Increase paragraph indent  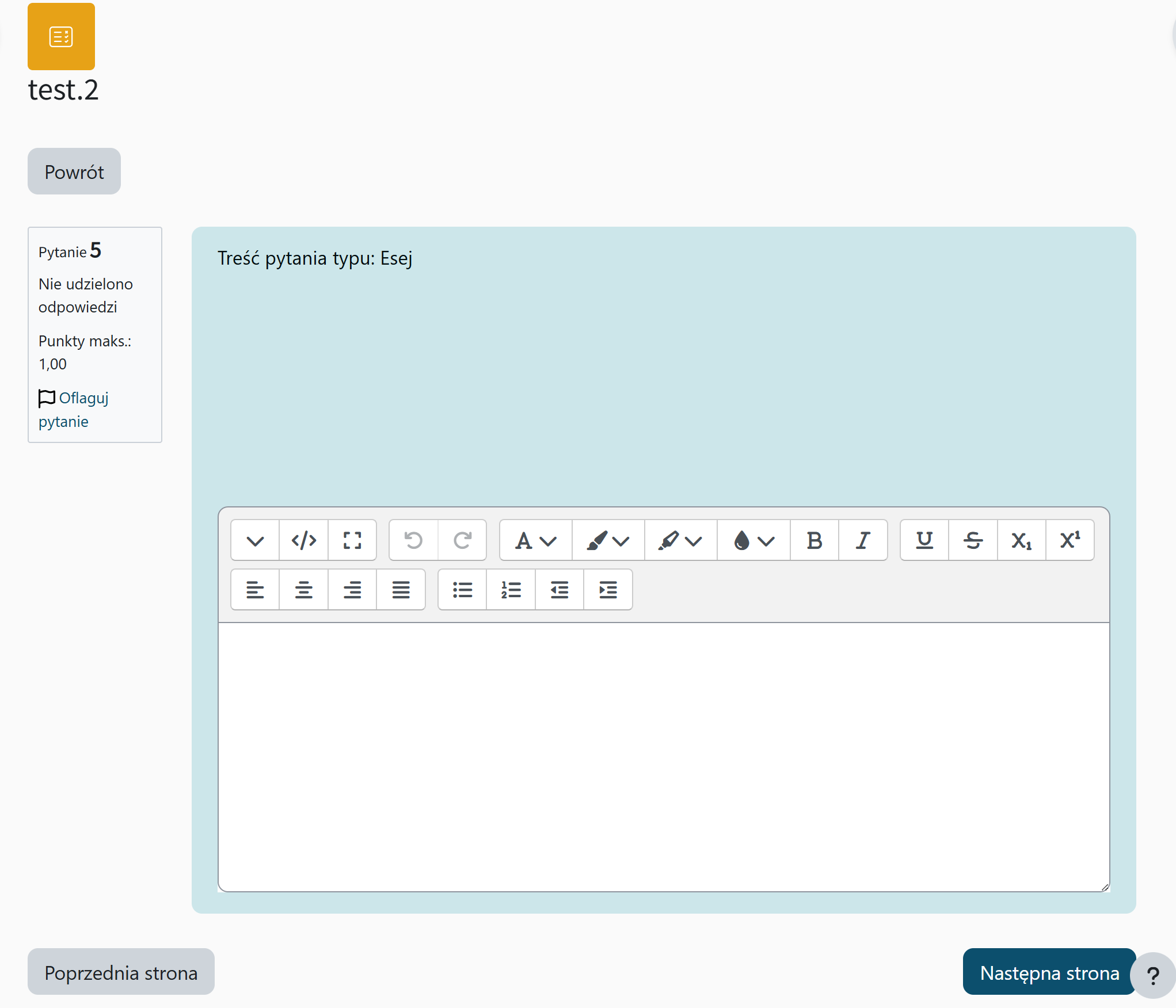tap(608, 590)
